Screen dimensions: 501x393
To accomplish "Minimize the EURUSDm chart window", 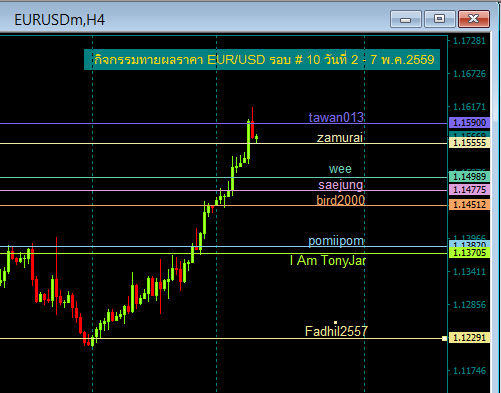I will (405, 19).
